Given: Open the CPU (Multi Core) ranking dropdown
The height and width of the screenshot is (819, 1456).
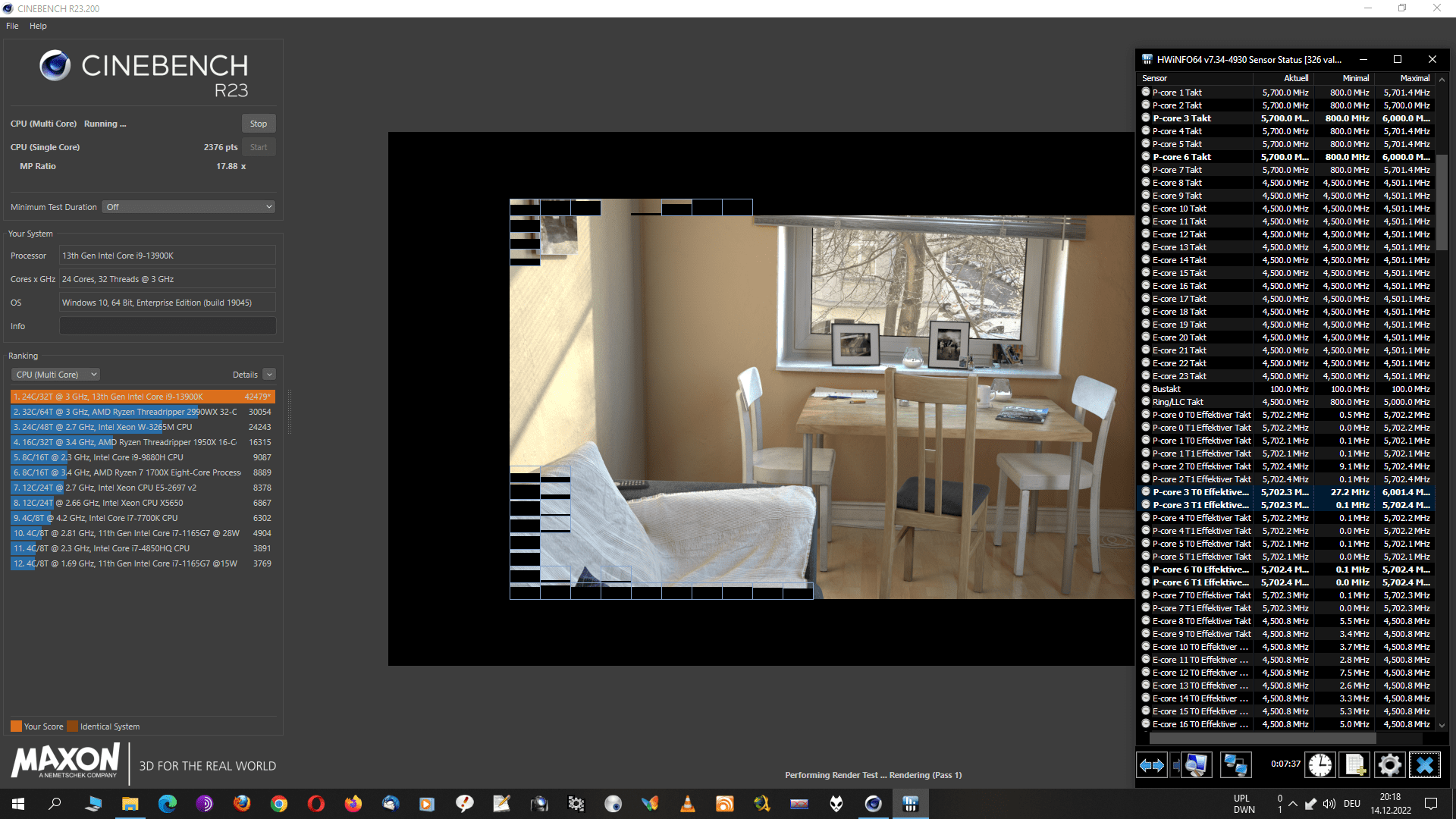Looking at the screenshot, I should [55, 375].
